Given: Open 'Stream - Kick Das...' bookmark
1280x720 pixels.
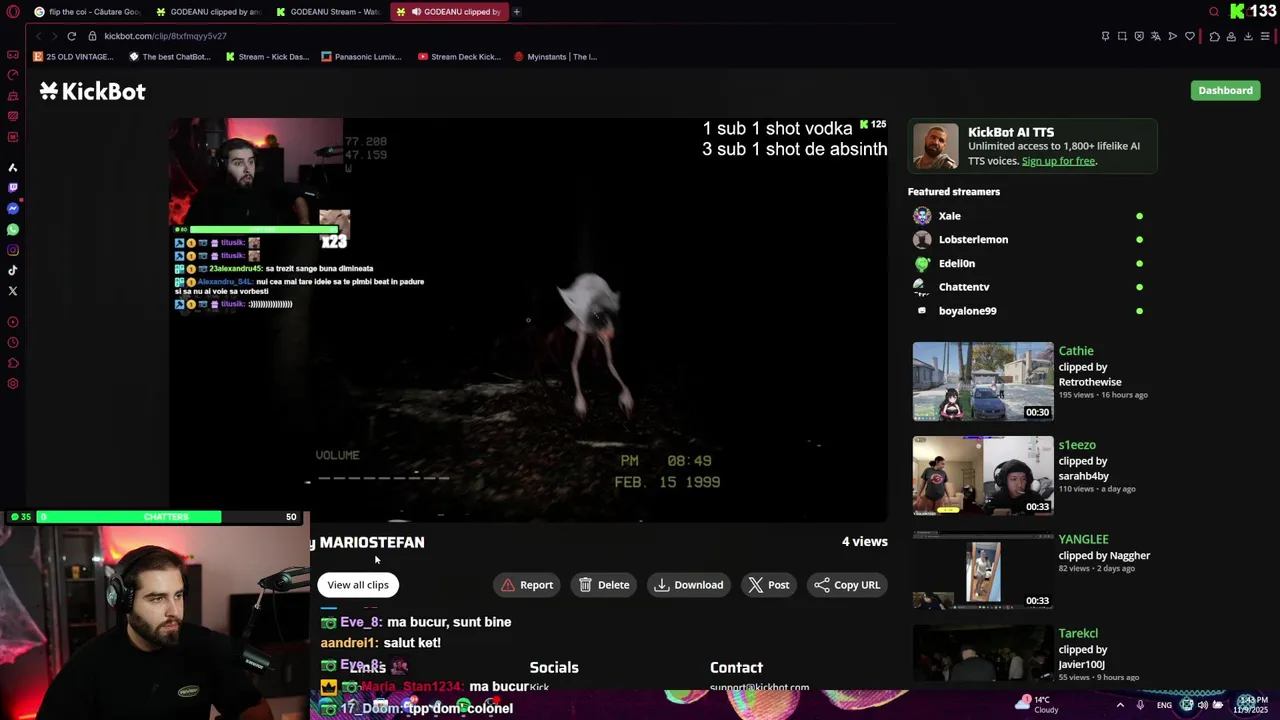Looking at the screenshot, I should (267, 57).
